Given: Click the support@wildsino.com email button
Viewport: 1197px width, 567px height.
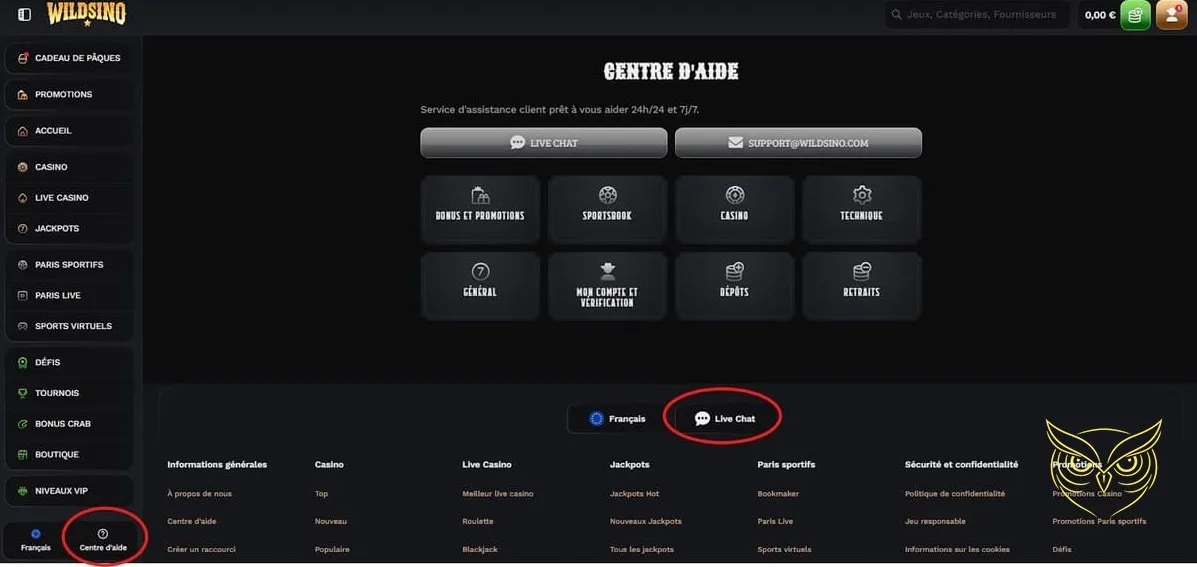Looking at the screenshot, I should point(798,143).
